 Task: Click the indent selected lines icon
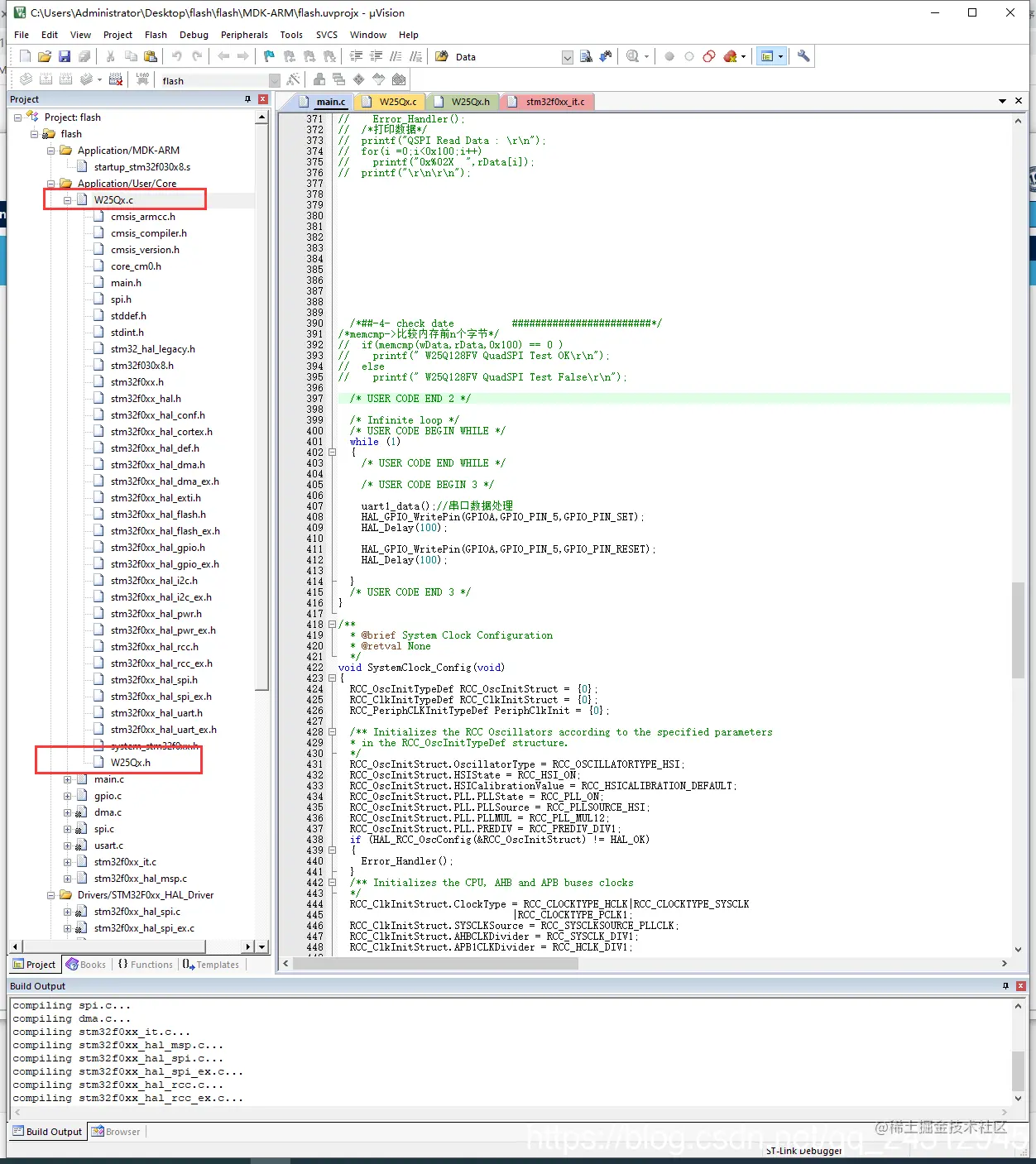(357, 56)
